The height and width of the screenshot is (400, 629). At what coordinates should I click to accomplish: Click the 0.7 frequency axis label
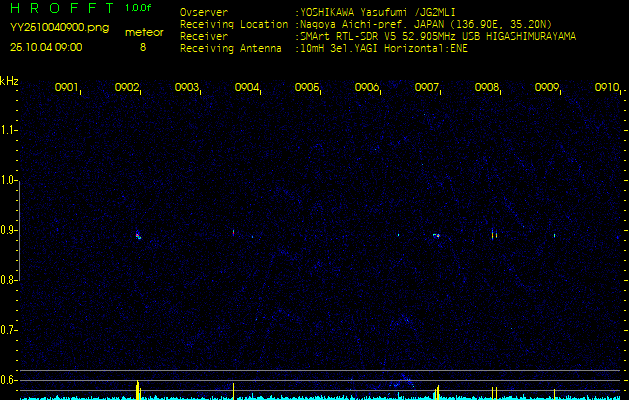coord(9,329)
